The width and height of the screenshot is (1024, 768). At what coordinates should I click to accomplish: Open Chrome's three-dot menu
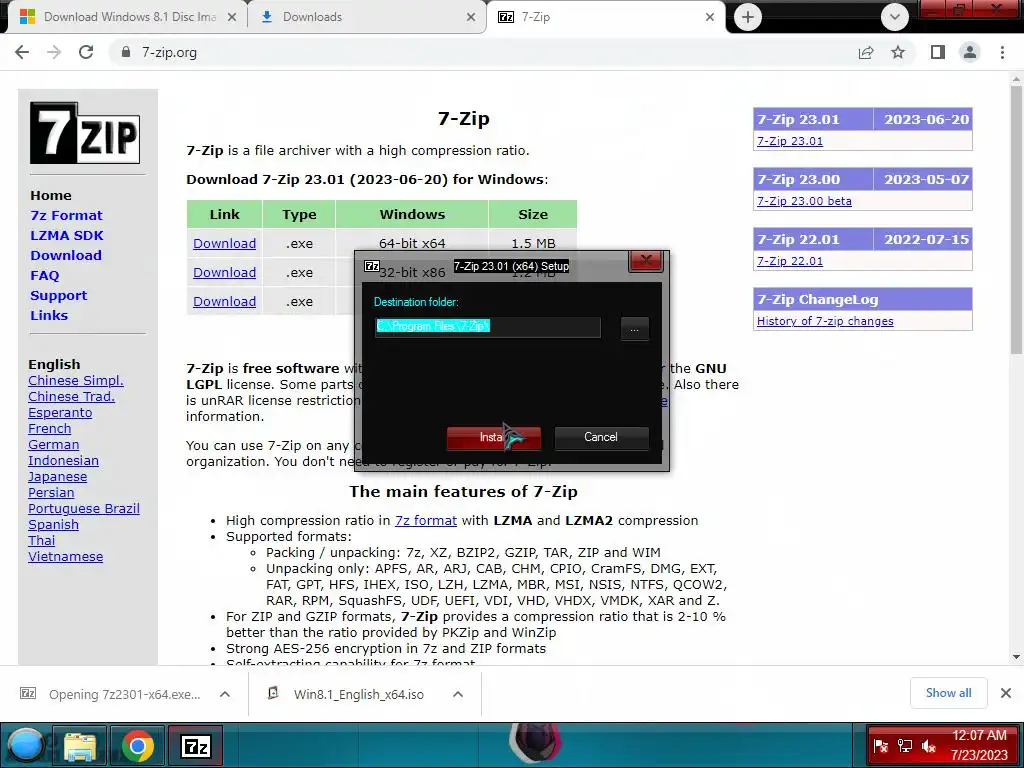(x=1002, y=52)
